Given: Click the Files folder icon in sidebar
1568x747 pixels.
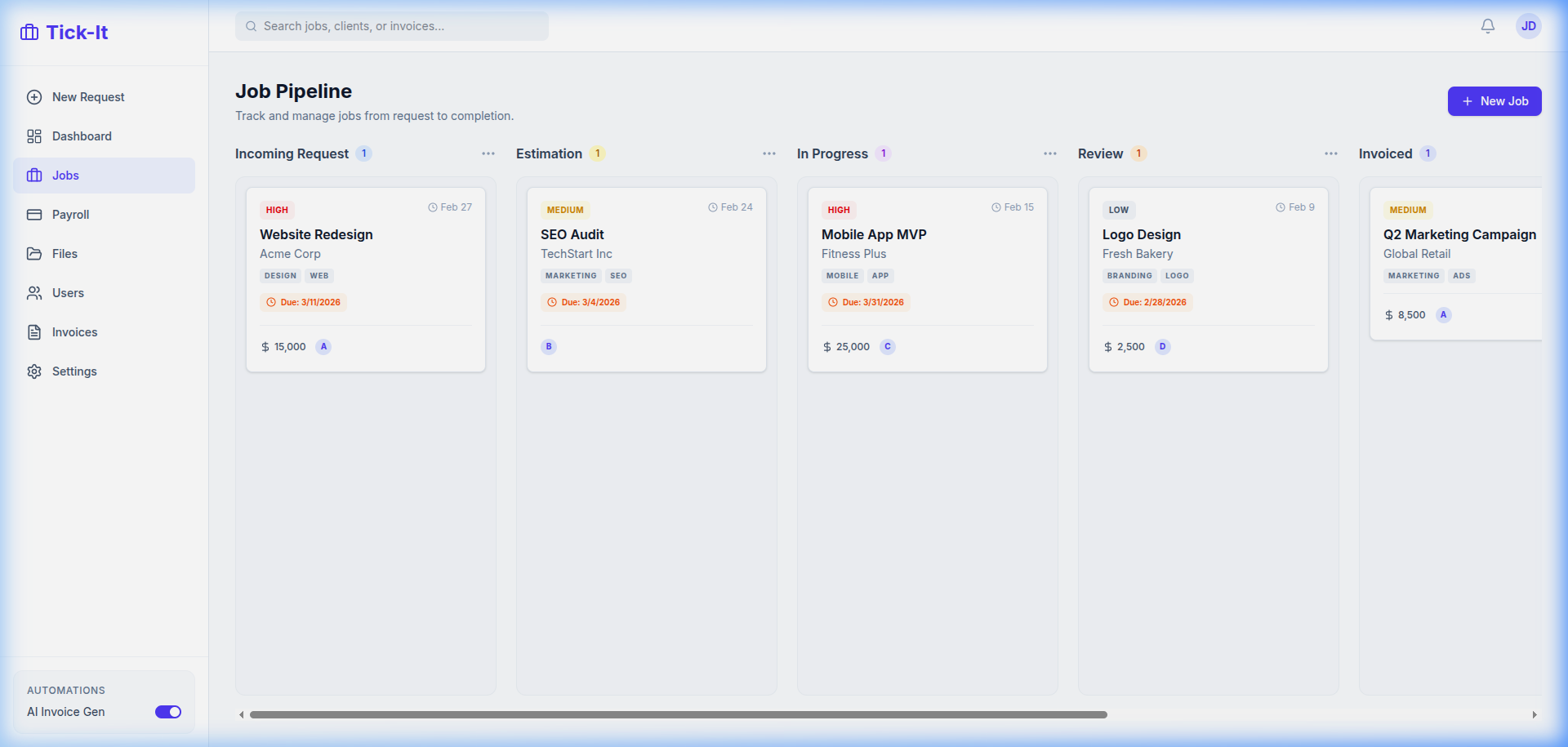Looking at the screenshot, I should 34,254.
